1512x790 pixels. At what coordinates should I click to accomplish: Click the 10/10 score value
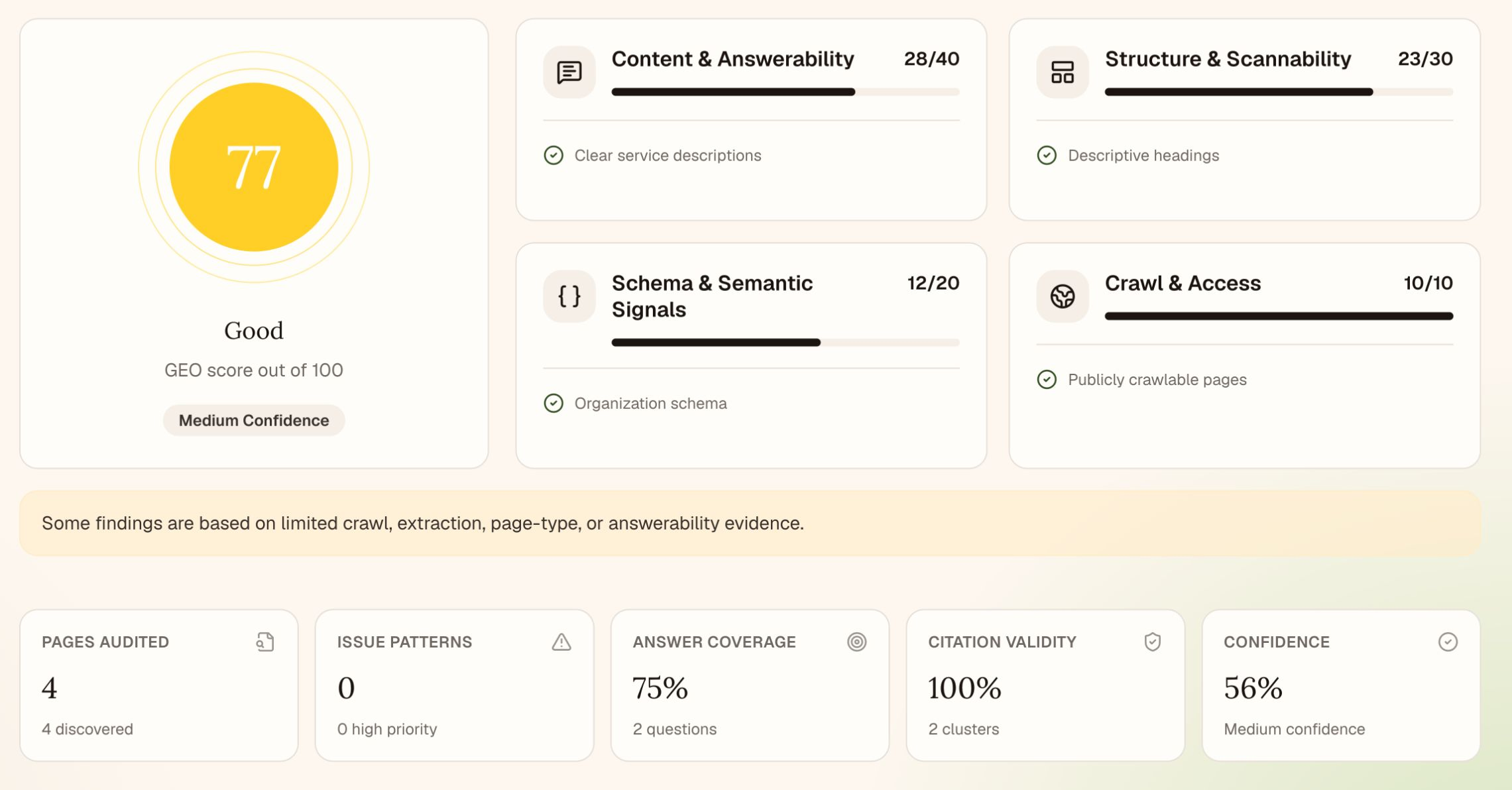click(x=1428, y=283)
